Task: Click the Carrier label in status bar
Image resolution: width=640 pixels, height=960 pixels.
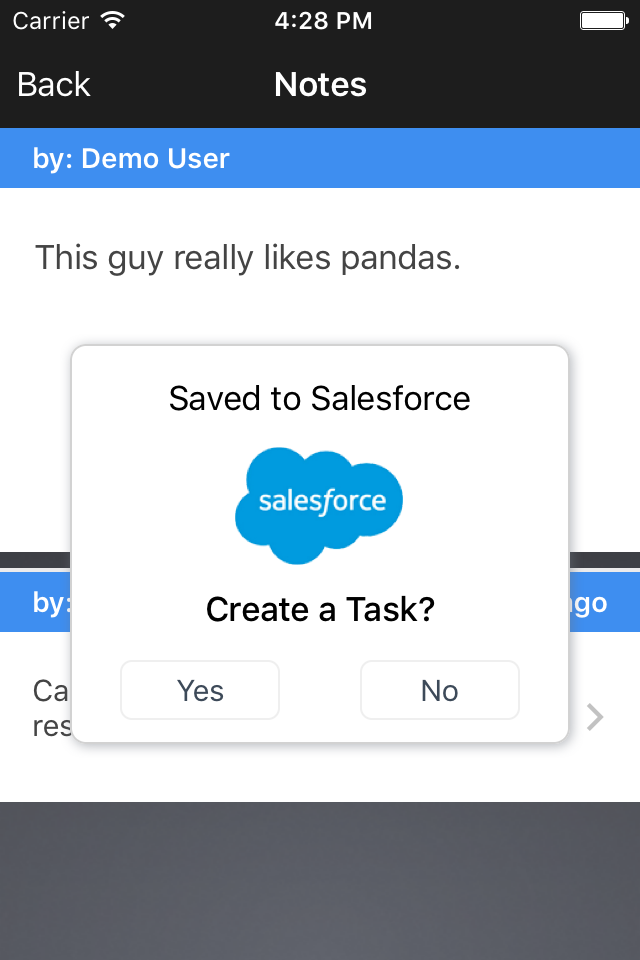Action: tap(50, 21)
